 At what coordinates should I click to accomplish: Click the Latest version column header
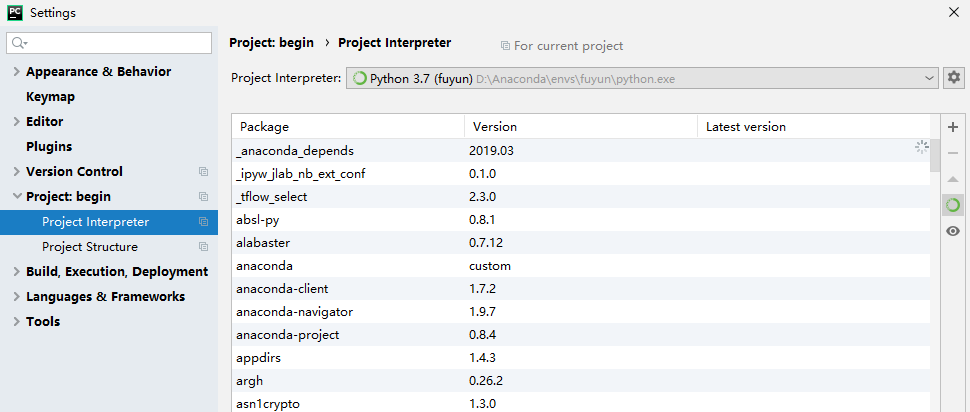(x=813, y=127)
